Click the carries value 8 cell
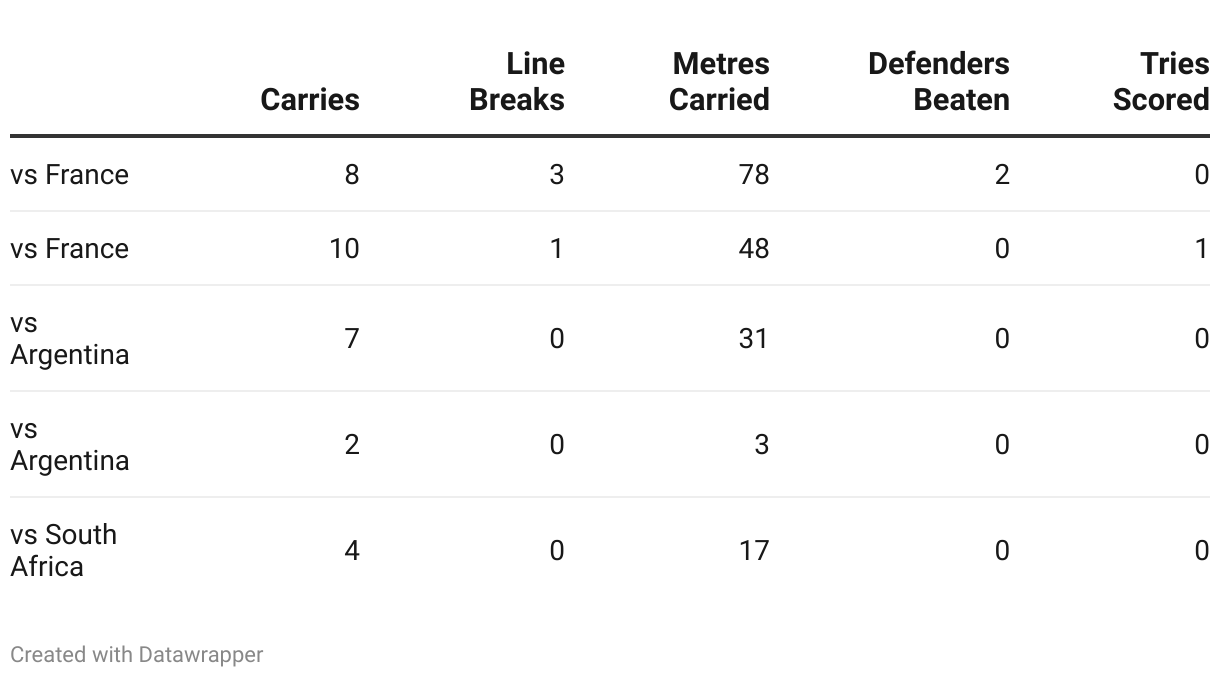 pos(352,174)
